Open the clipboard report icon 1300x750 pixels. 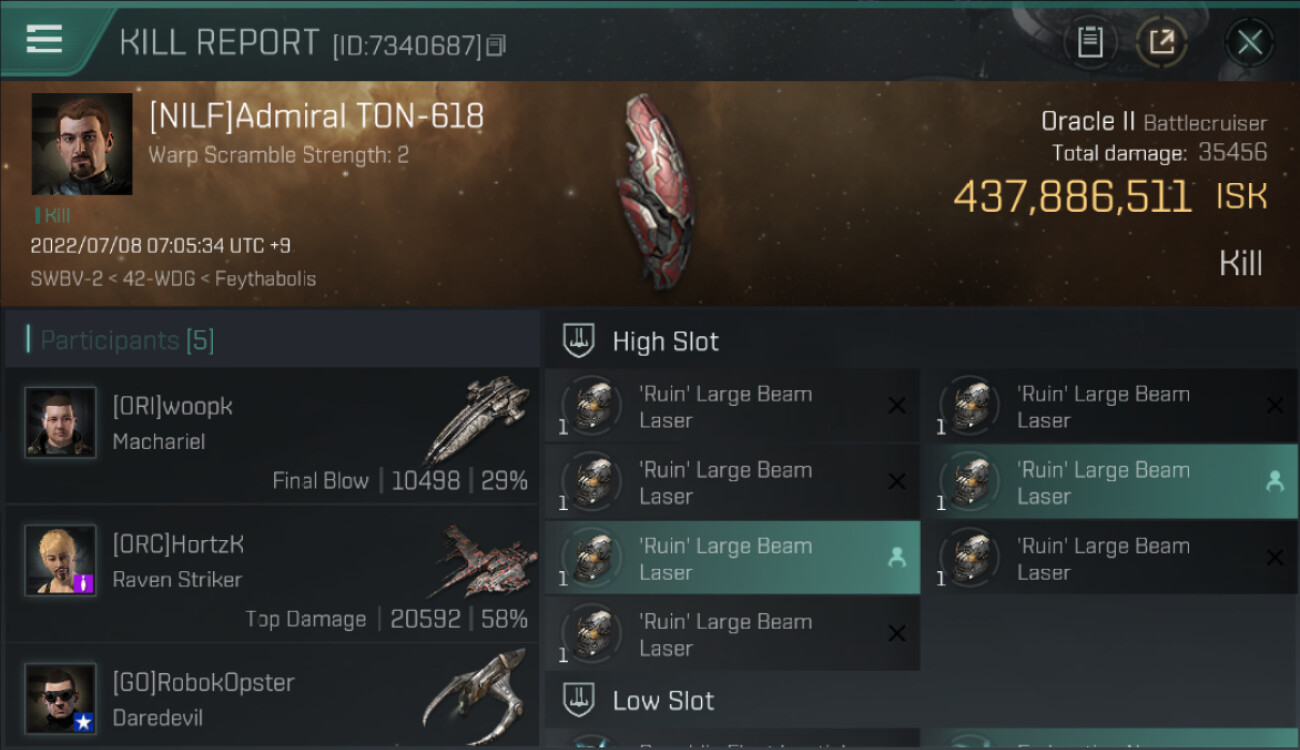tap(1089, 42)
